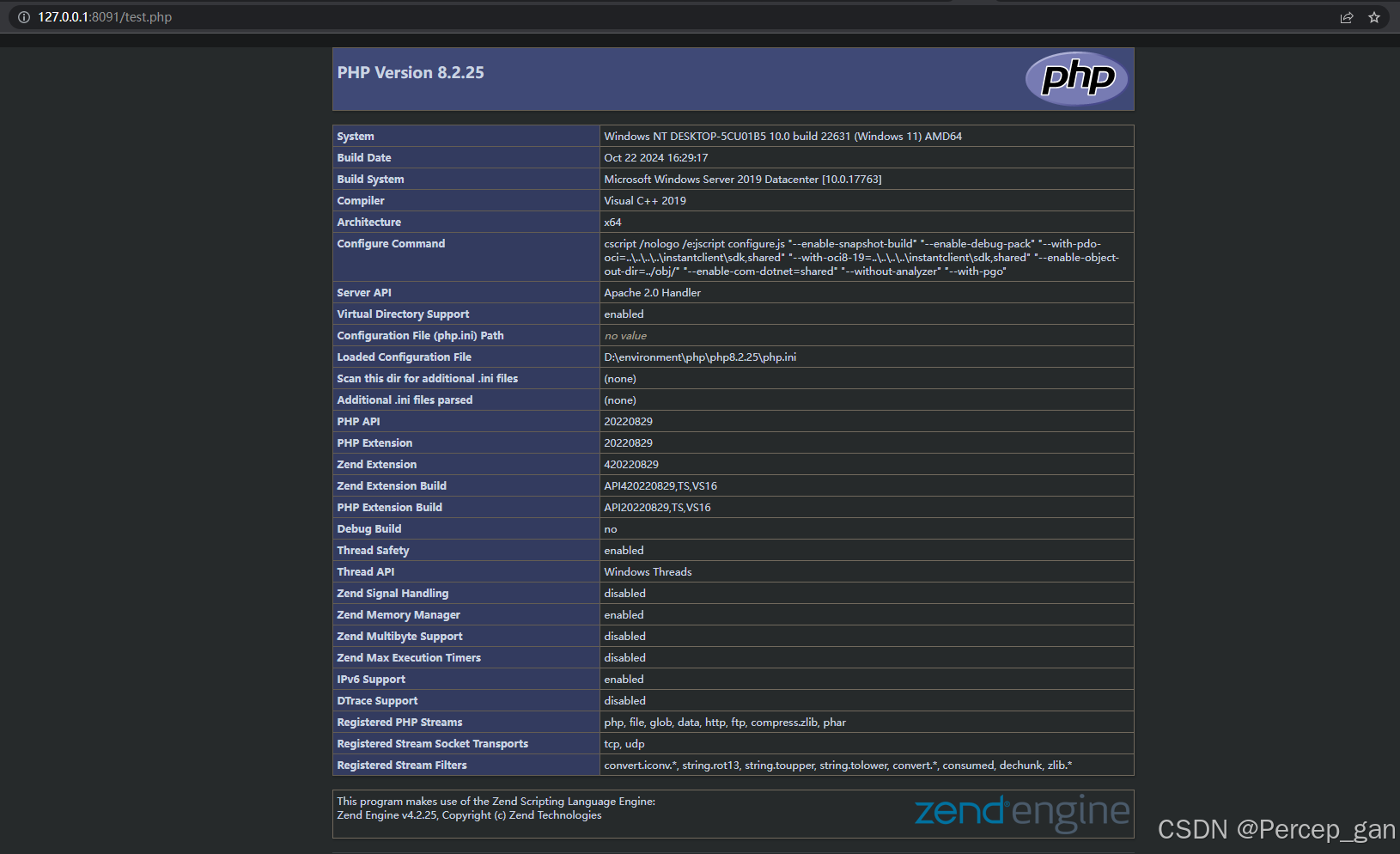Select the Zend Memory Manager label
This screenshot has width=1400, height=854.
tap(399, 615)
